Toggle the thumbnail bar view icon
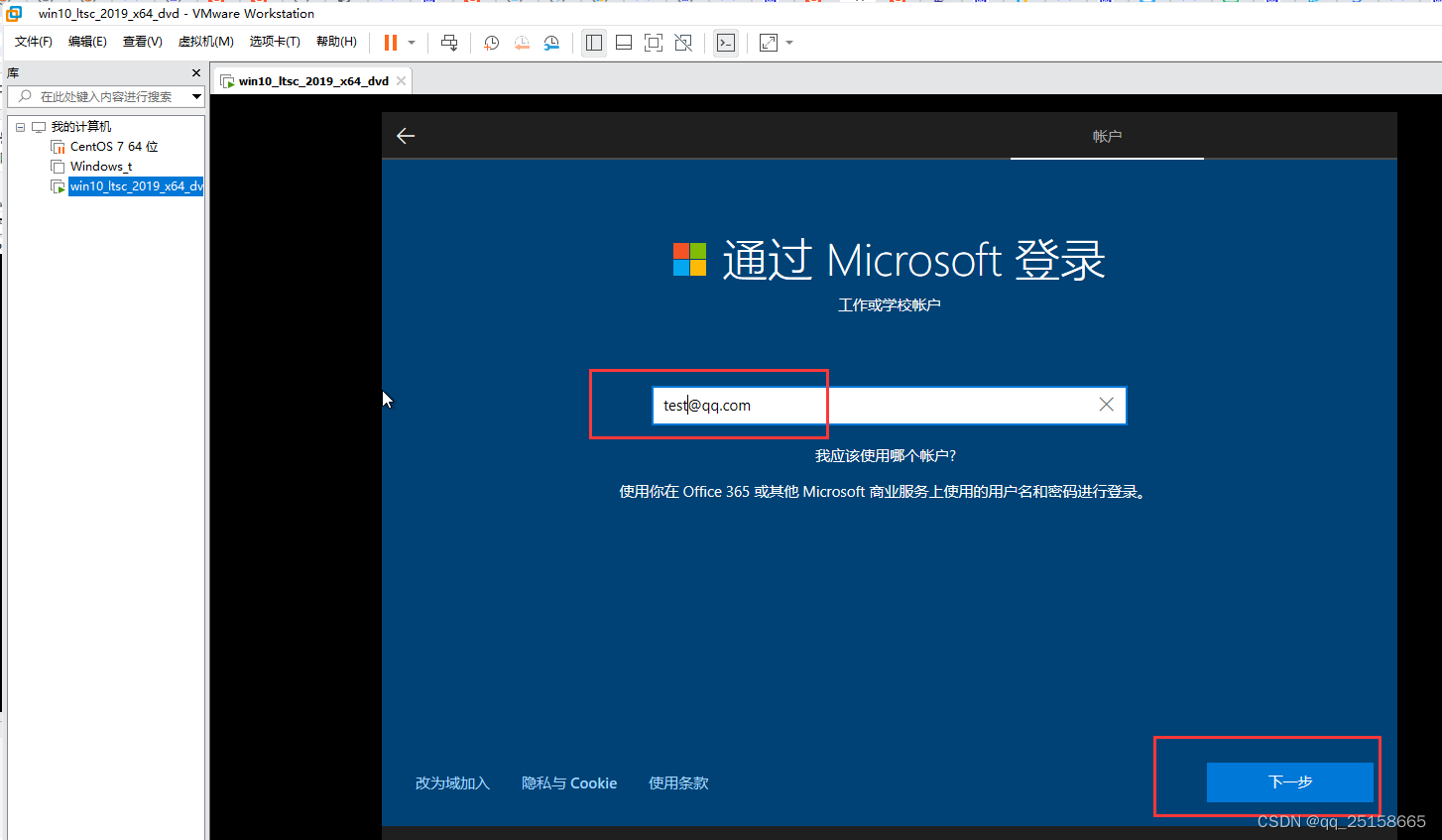The height and width of the screenshot is (840, 1442). tap(624, 43)
